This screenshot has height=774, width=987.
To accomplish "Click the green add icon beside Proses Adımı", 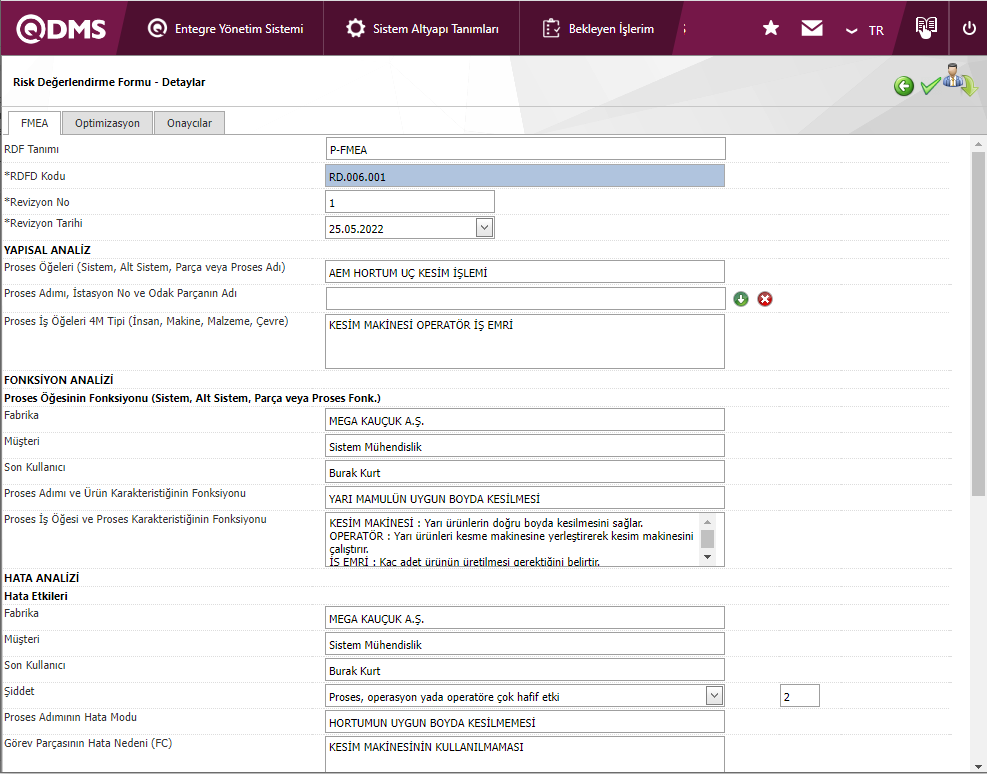I will tap(741, 299).
